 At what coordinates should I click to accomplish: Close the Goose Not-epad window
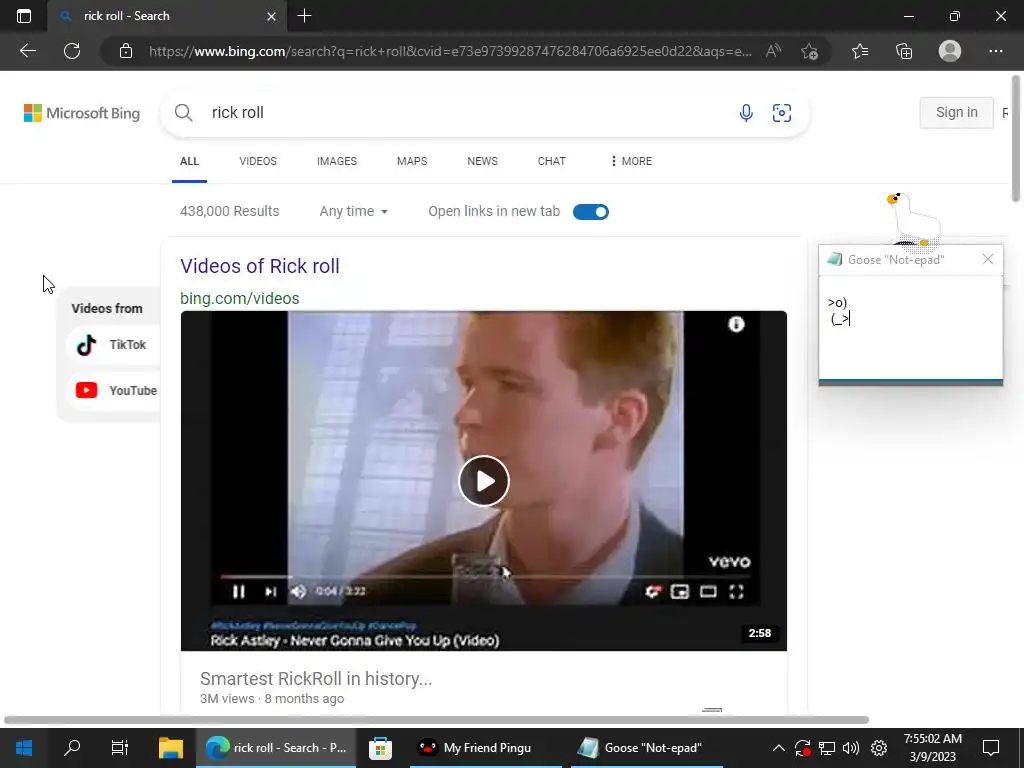click(x=987, y=259)
